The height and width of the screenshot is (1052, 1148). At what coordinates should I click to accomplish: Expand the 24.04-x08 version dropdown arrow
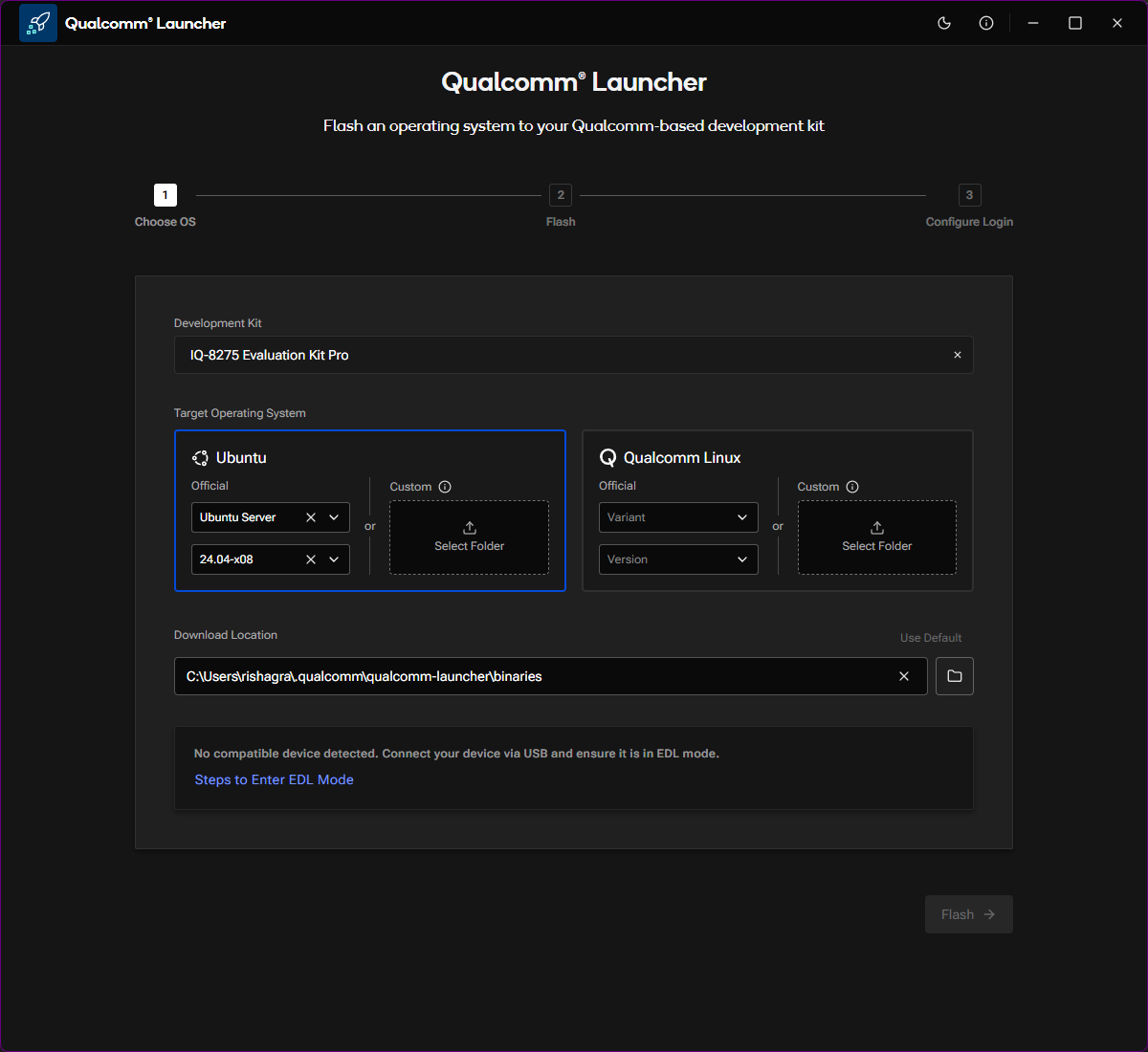pyautogui.click(x=334, y=559)
